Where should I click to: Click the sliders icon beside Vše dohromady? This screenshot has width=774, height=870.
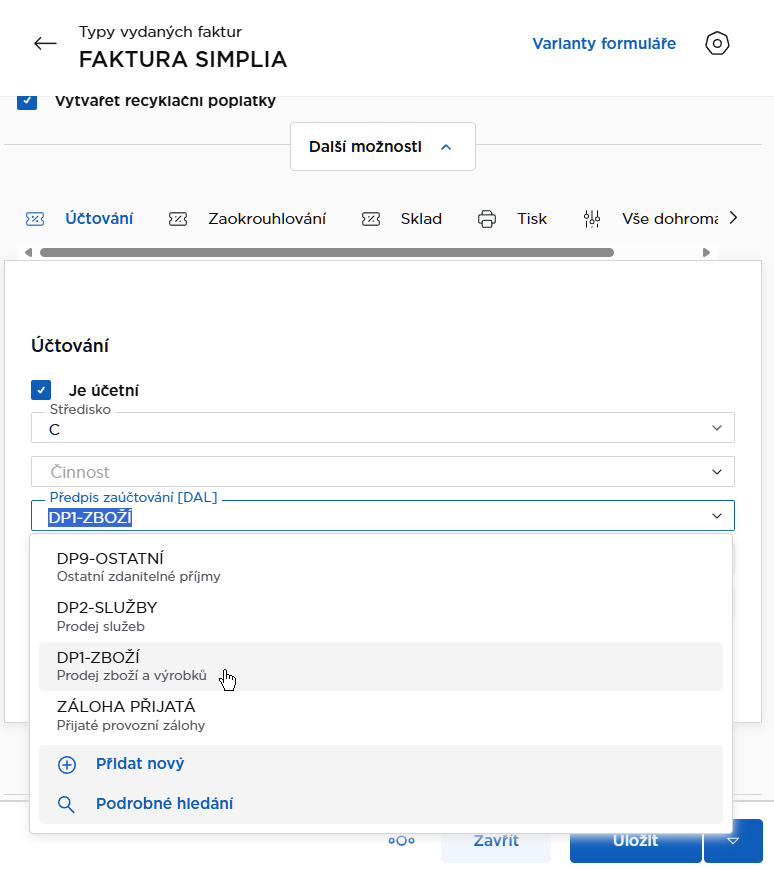pyautogui.click(x=593, y=218)
